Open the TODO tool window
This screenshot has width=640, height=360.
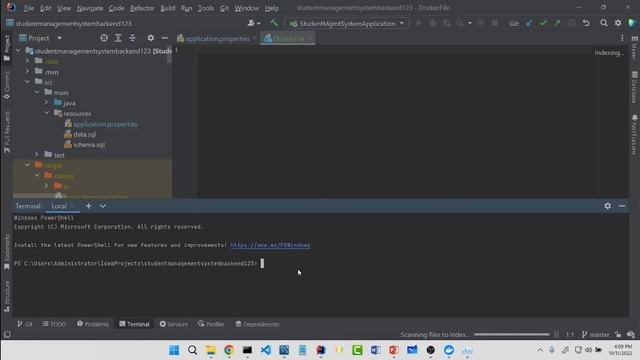54,324
